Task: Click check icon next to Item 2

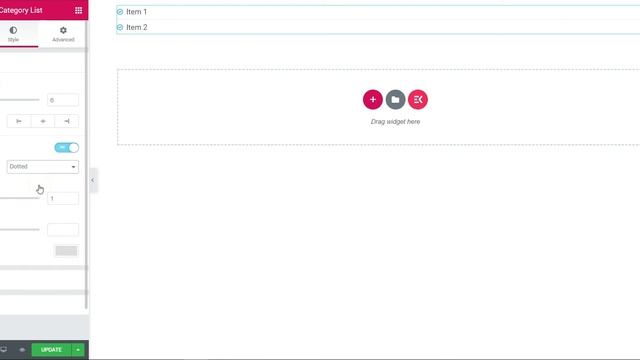Action: (120, 27)
